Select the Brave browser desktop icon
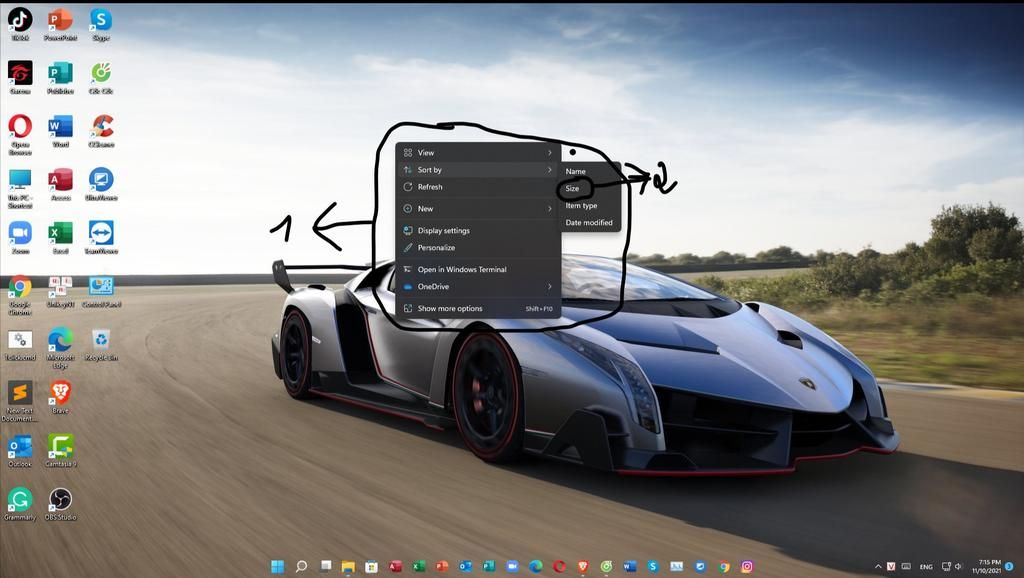1024x578 pixels. click(60, 397)
